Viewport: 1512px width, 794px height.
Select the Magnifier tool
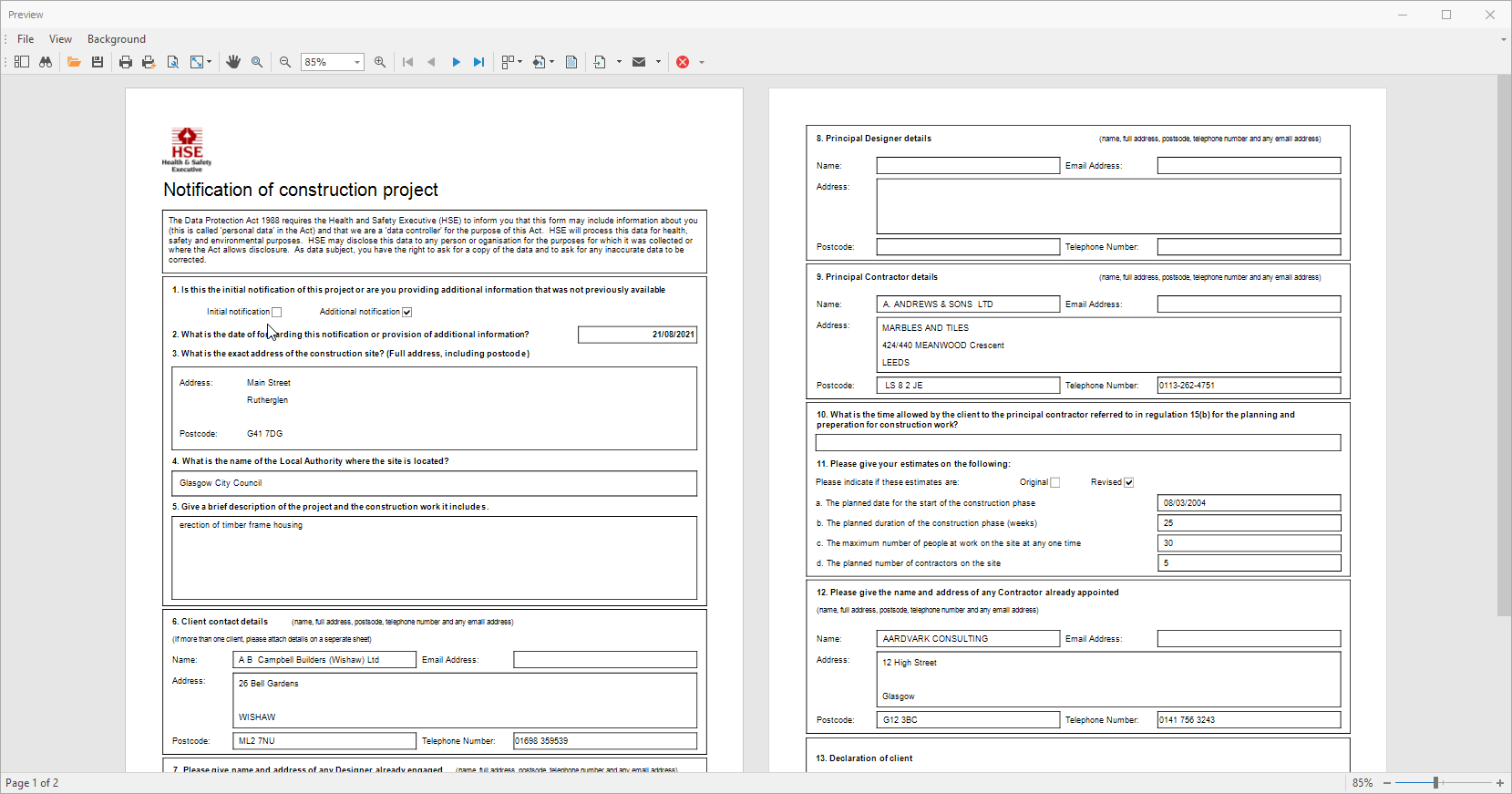pos(257,62)
